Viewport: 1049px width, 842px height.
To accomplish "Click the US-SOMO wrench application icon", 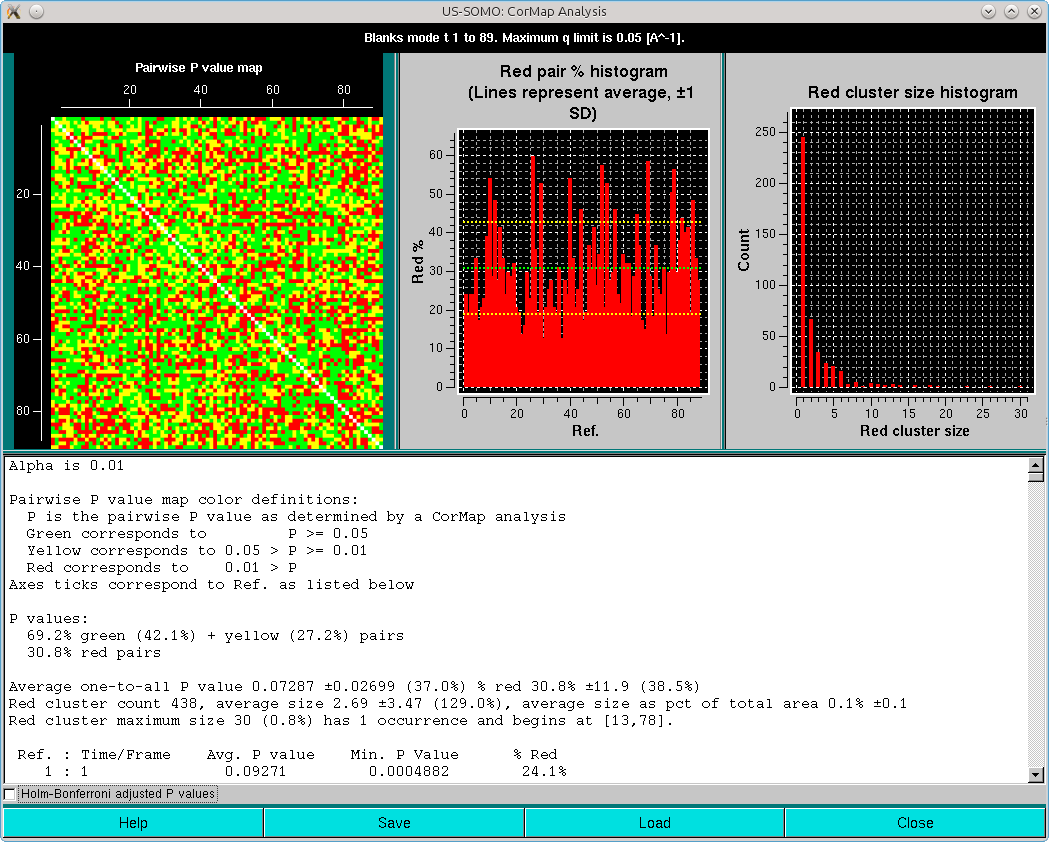I will pos(13,10).
